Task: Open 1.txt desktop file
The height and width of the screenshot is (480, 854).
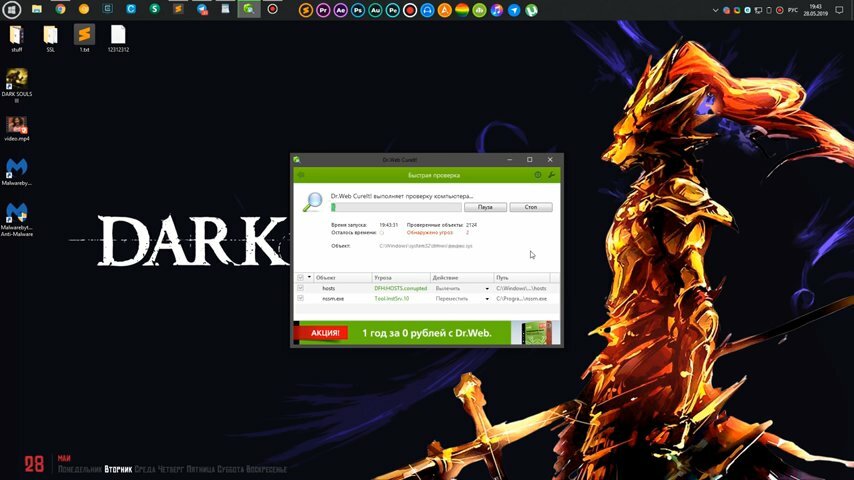Action: (x=84, y=38)
